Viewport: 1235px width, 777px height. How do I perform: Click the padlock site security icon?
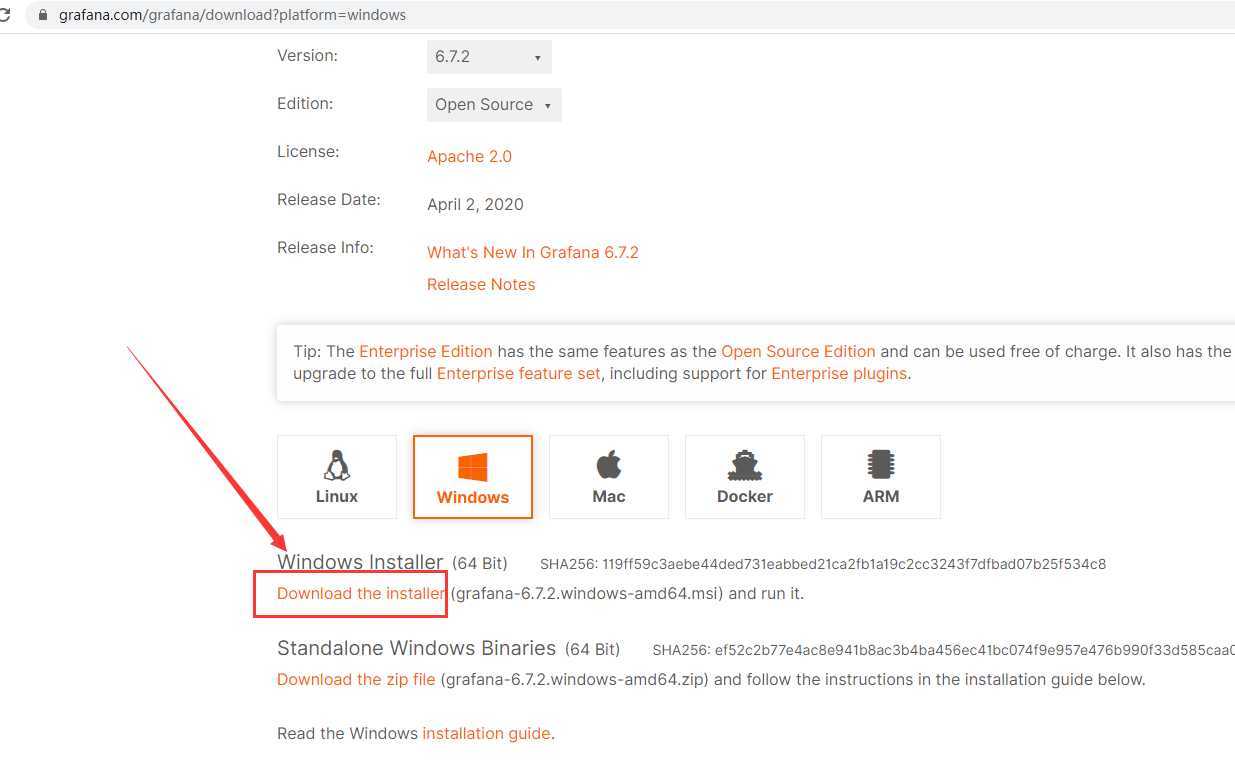click(42, 15)
